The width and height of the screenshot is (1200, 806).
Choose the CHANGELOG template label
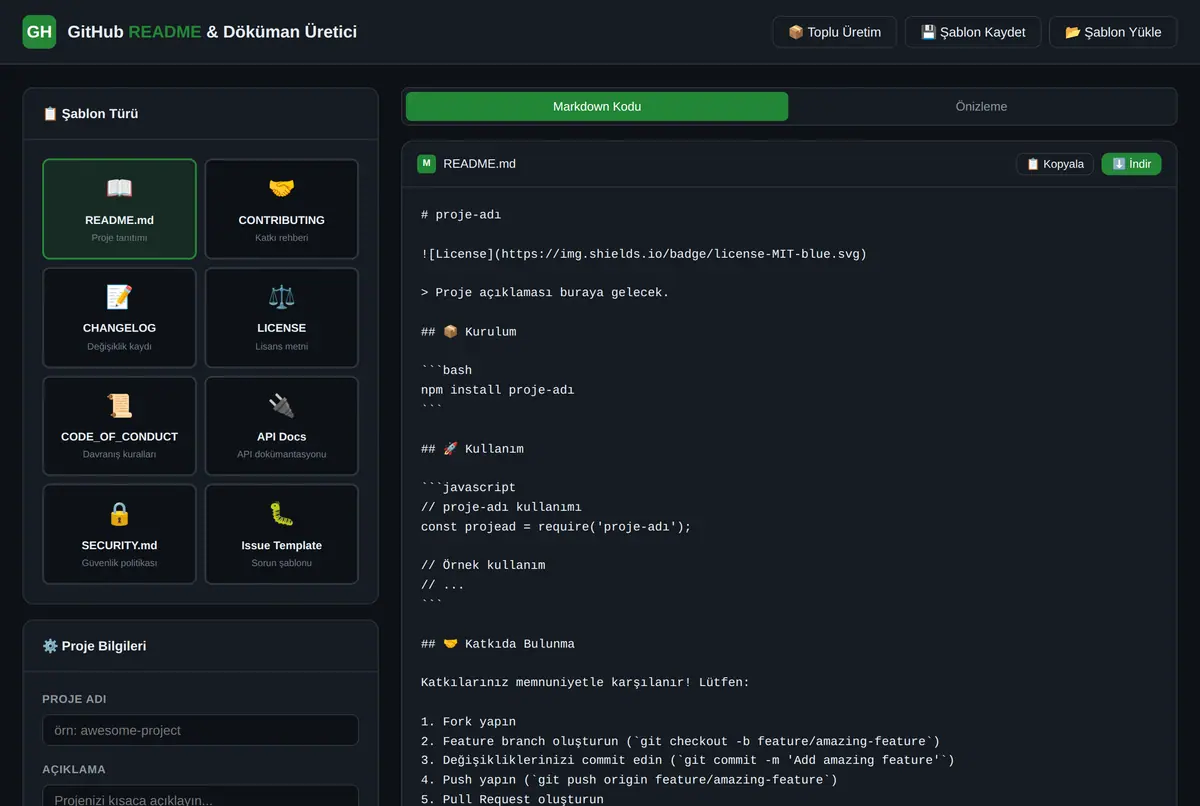[119, 328]
